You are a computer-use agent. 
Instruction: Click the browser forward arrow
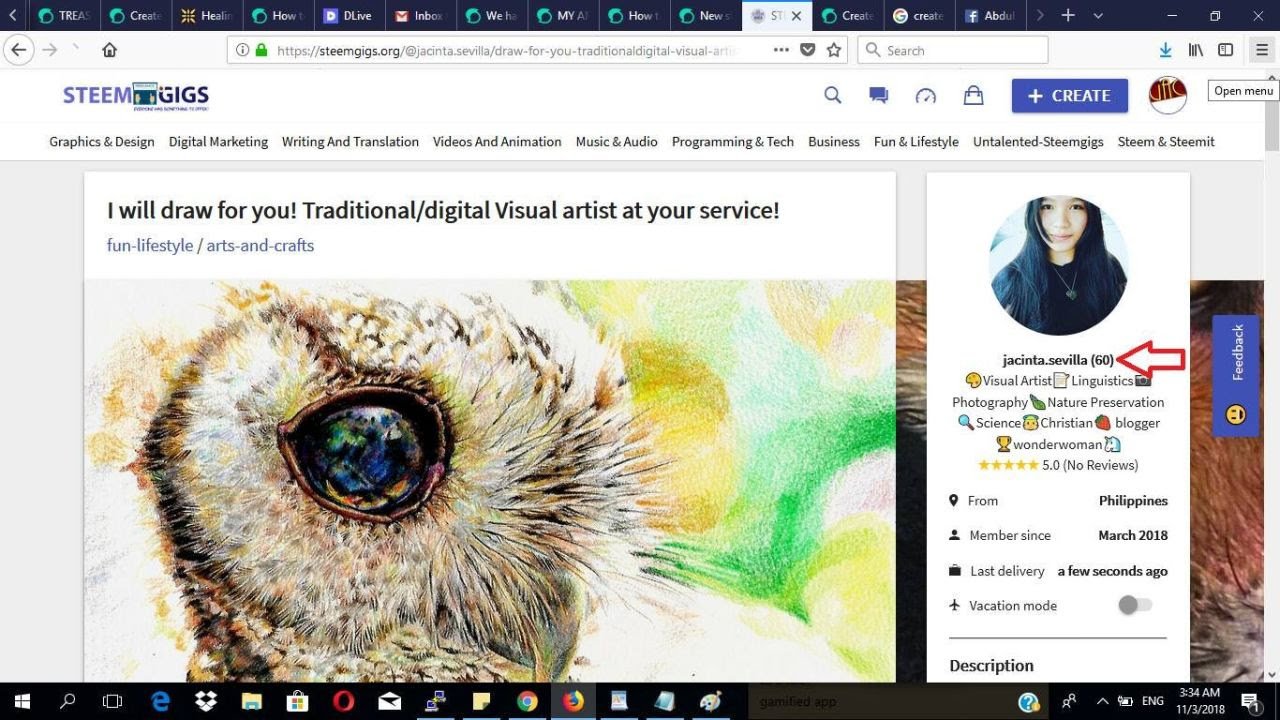[x=50, y=50]
